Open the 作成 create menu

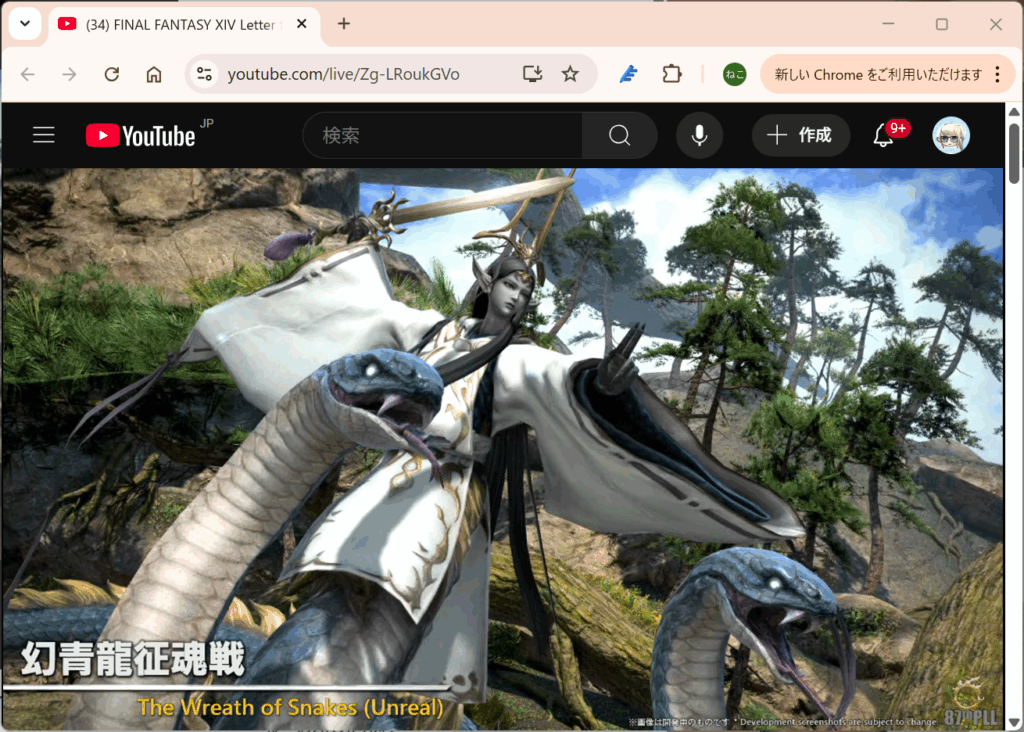coord(801,135)
